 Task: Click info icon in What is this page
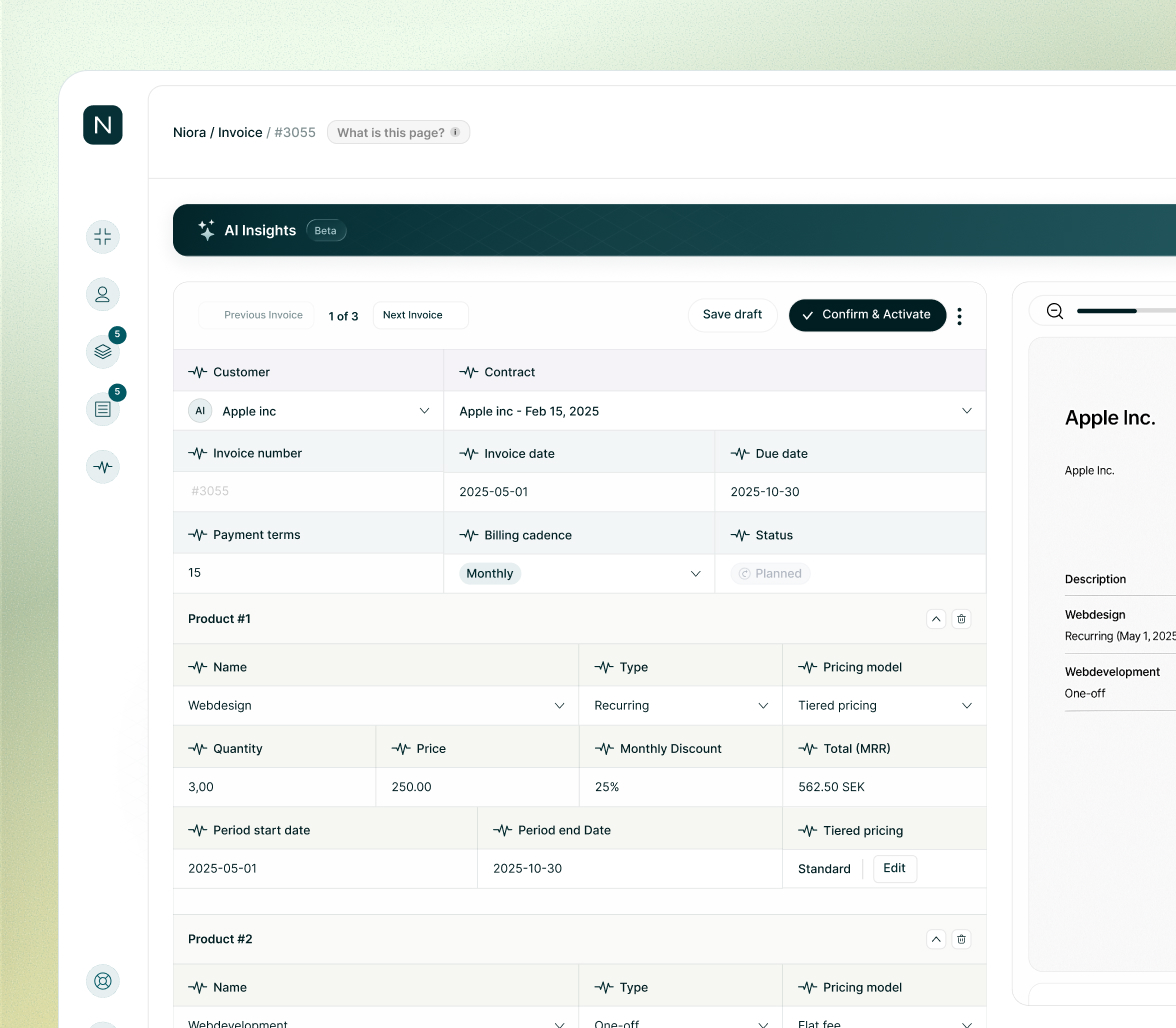pyautogui.click(x=455, y=132)
